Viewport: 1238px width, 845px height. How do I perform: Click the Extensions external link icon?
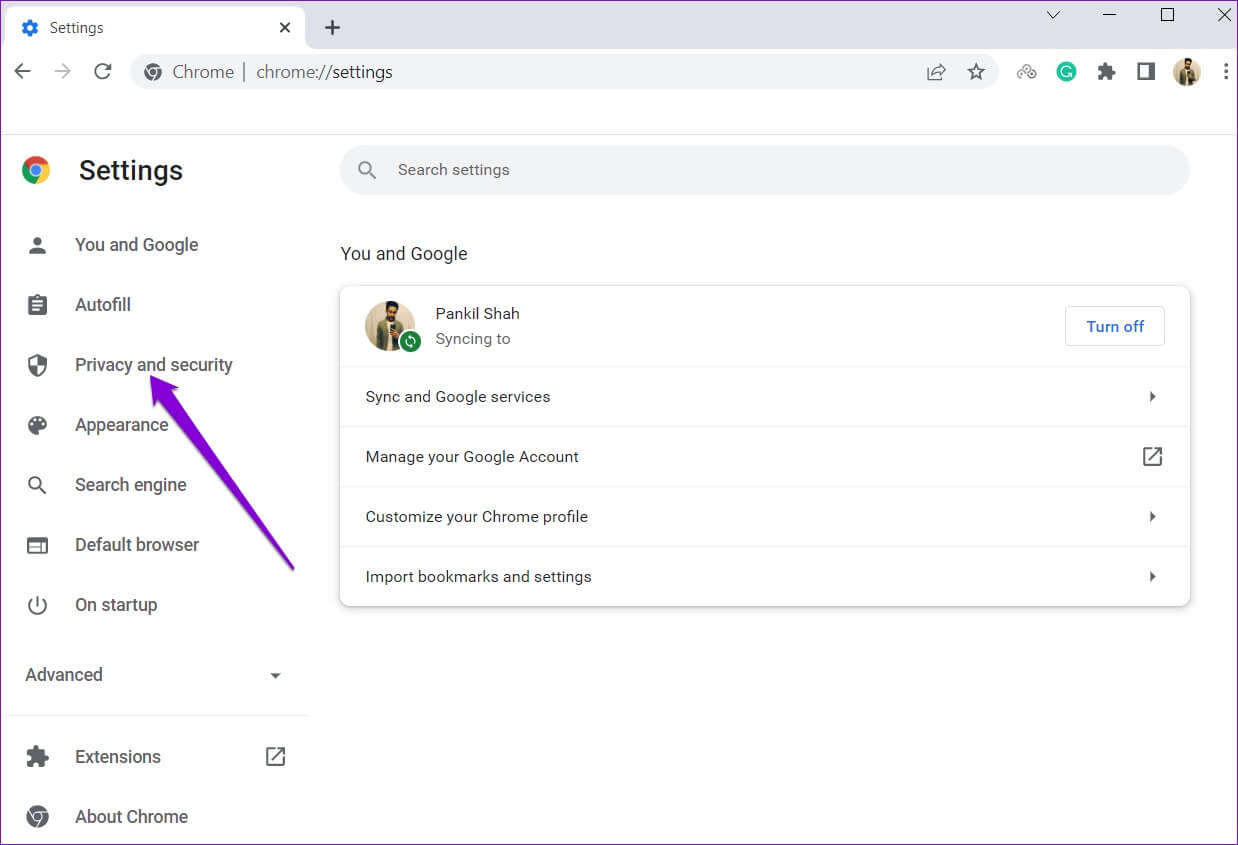tap(275, 757)
